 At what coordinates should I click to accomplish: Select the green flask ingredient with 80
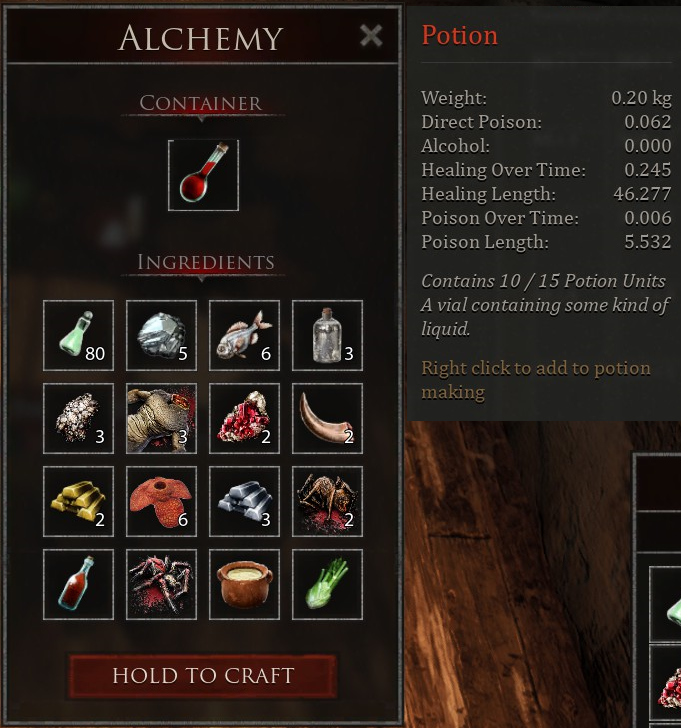point(78,335)
